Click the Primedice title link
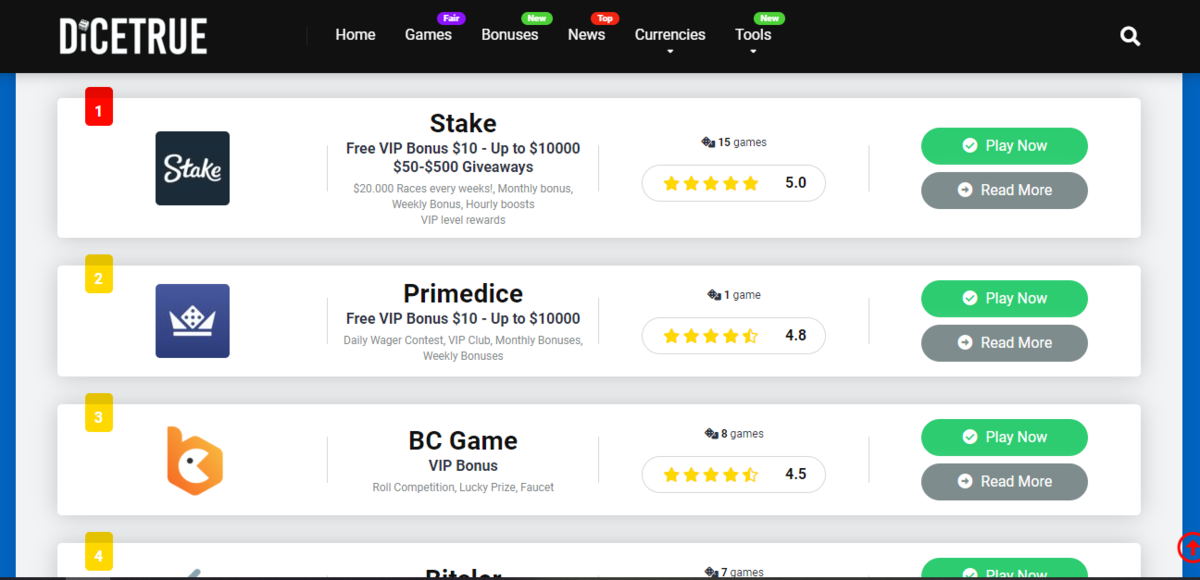1200x580 pixels. tap(463, 293)
